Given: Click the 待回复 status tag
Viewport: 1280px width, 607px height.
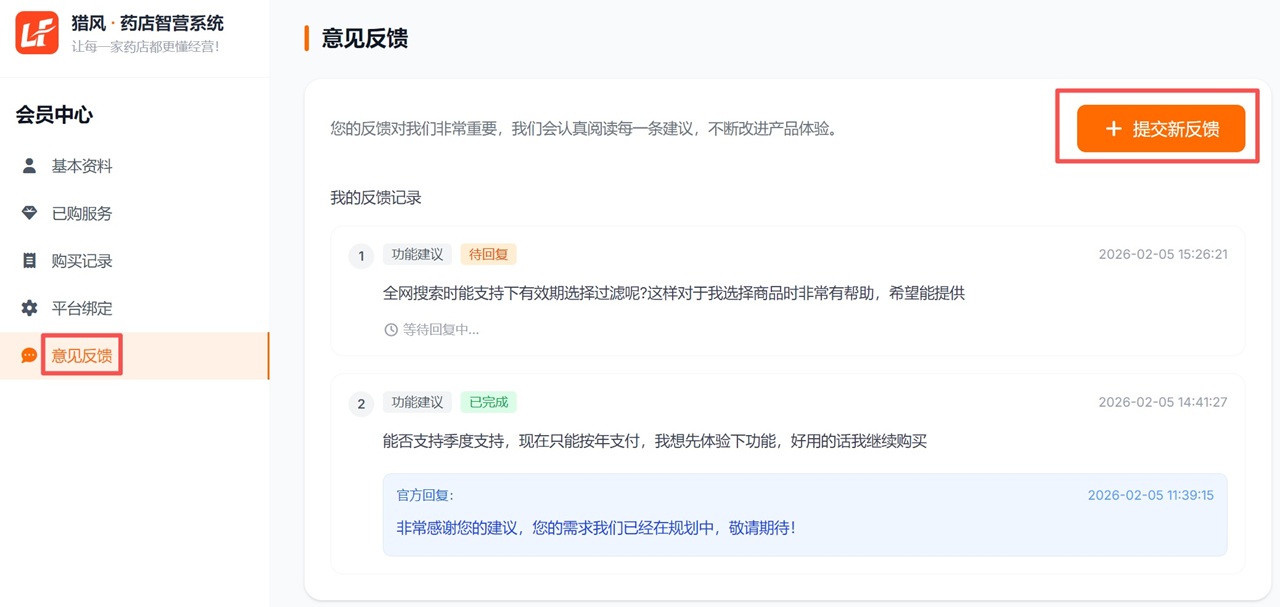Looking at the screenshot, I should click(x=491, y=254).
